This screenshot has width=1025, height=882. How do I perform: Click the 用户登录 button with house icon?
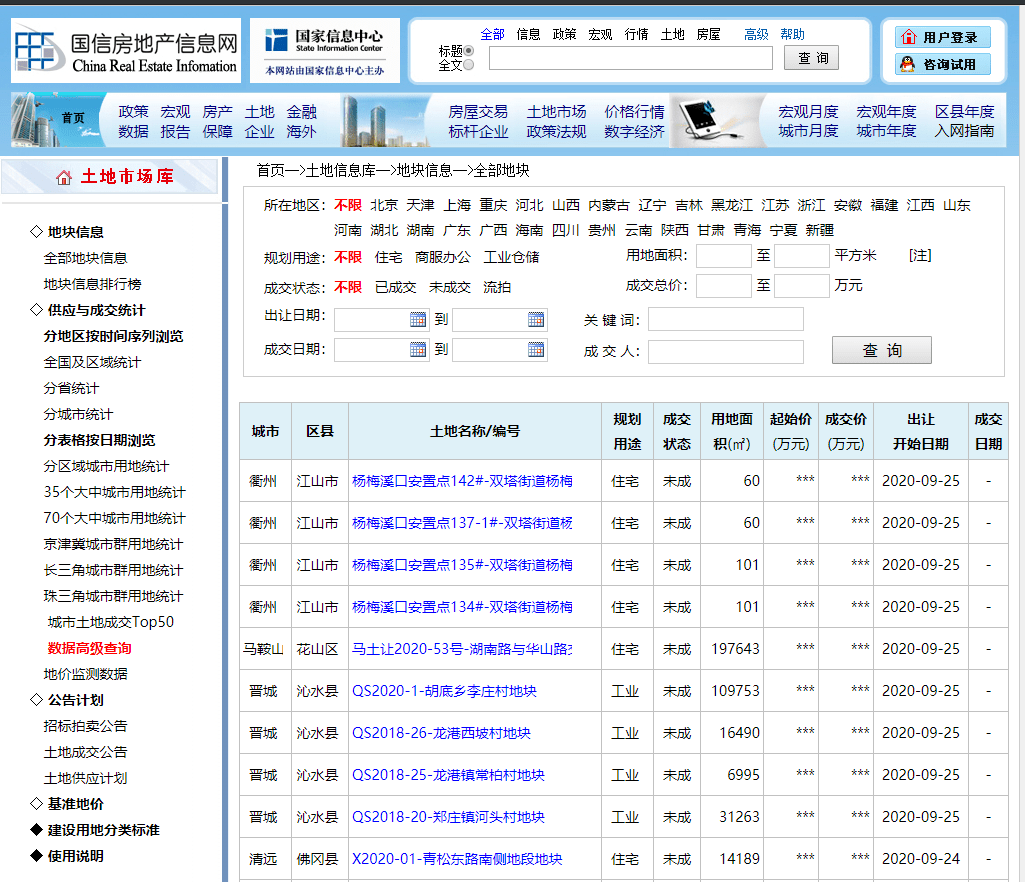942,37
